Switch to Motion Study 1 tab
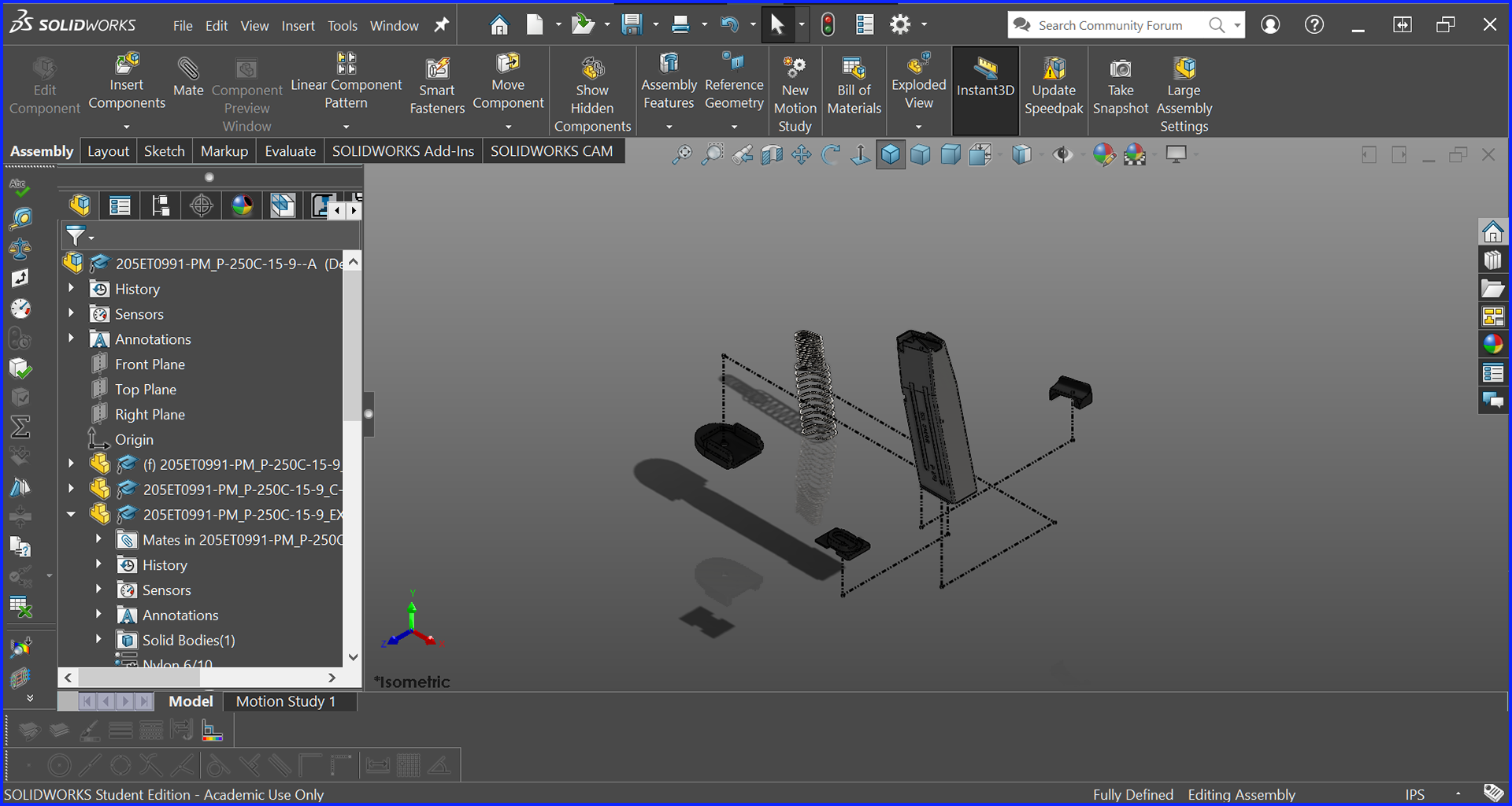Viewport: 1512px width, 806px height. pos(286,701)
